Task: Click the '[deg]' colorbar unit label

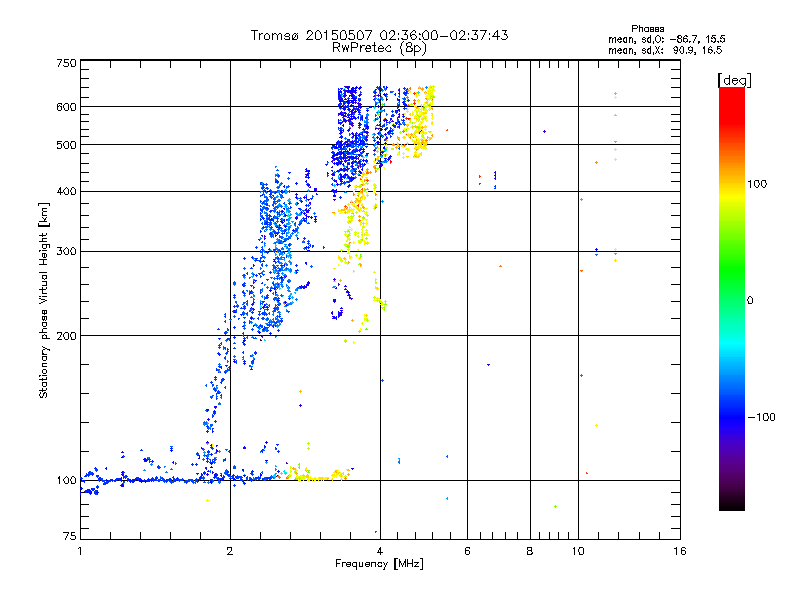Action: click(734, 80)
